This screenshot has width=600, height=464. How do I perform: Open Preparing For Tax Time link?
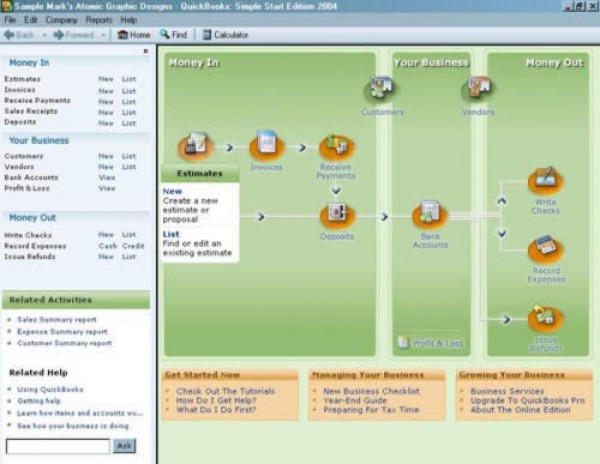[371, 410]
